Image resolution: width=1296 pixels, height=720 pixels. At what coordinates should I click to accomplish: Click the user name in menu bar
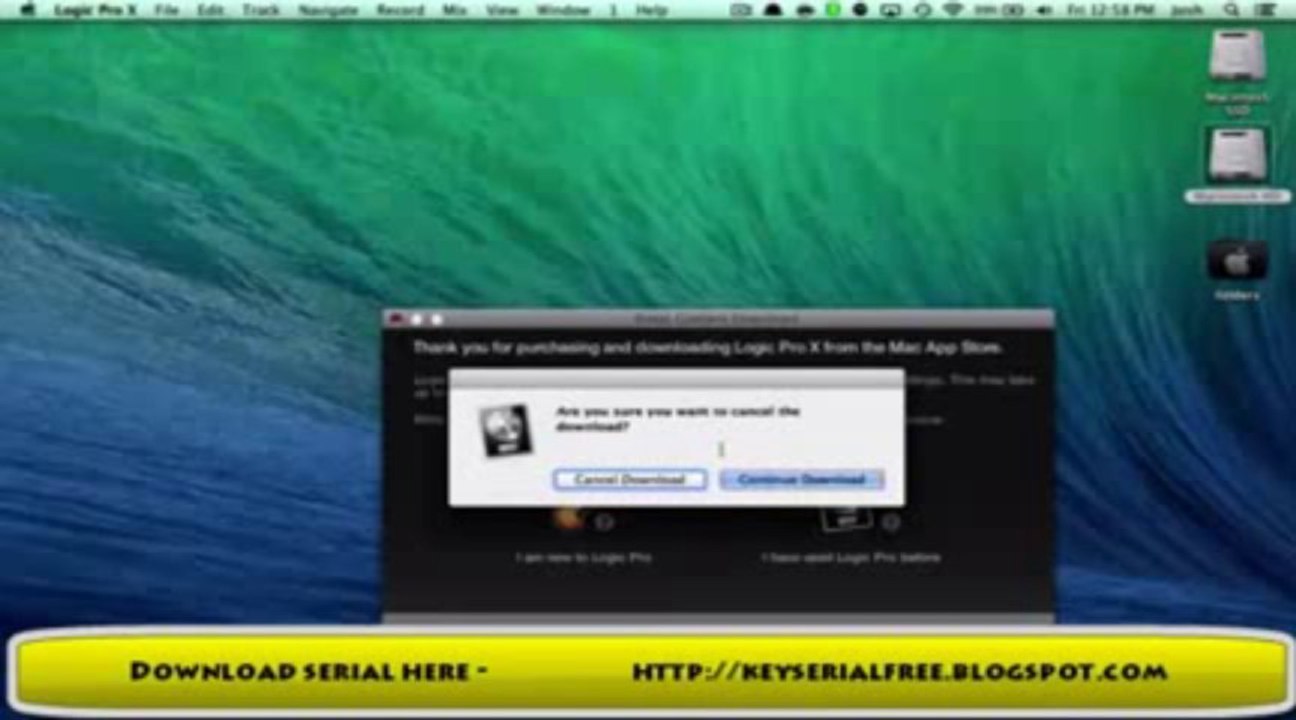point(1185,10)
